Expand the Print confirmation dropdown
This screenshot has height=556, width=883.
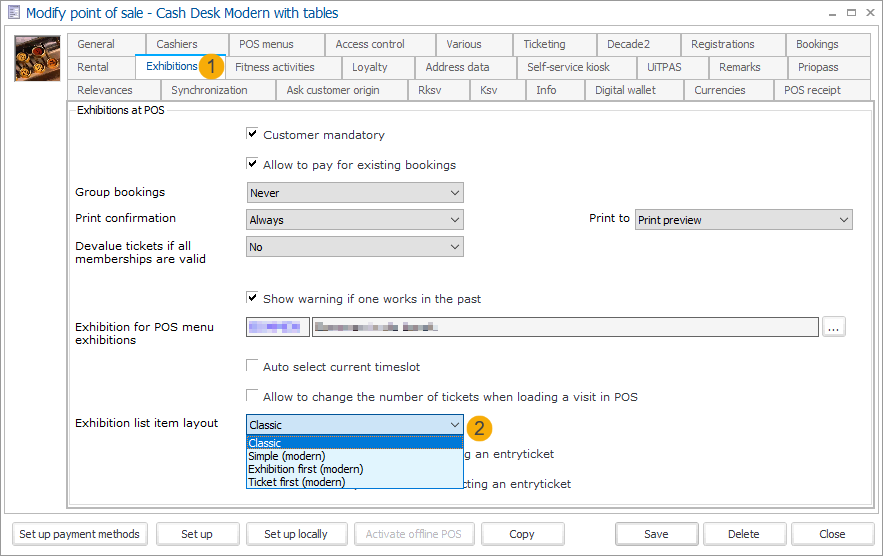click(x=355, y=220)
